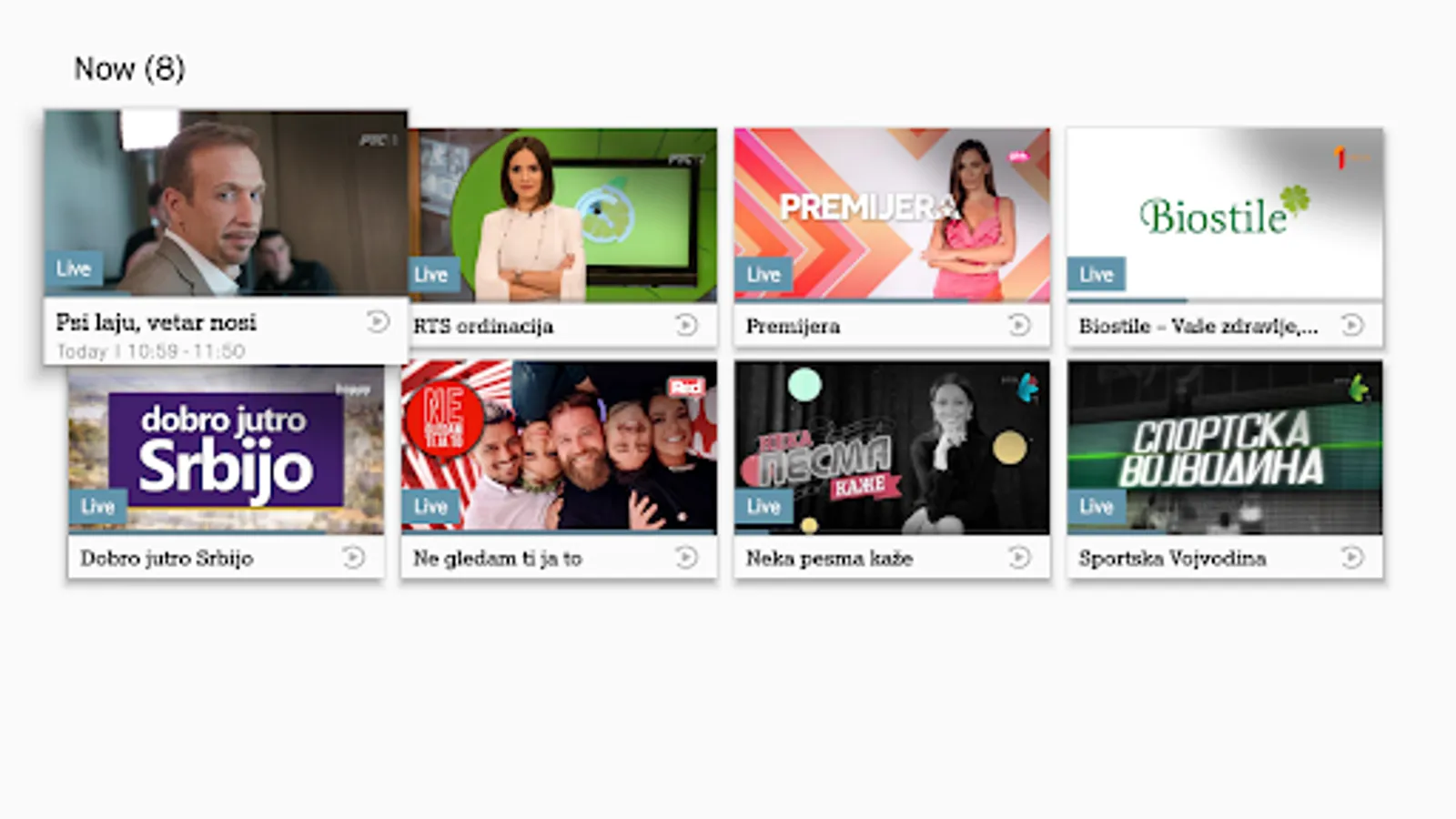Open the Psi laju, vetar nosi thumbnail
This screenshot has height=819, width=1456.
pyautogui.click(x=226, y=203)
